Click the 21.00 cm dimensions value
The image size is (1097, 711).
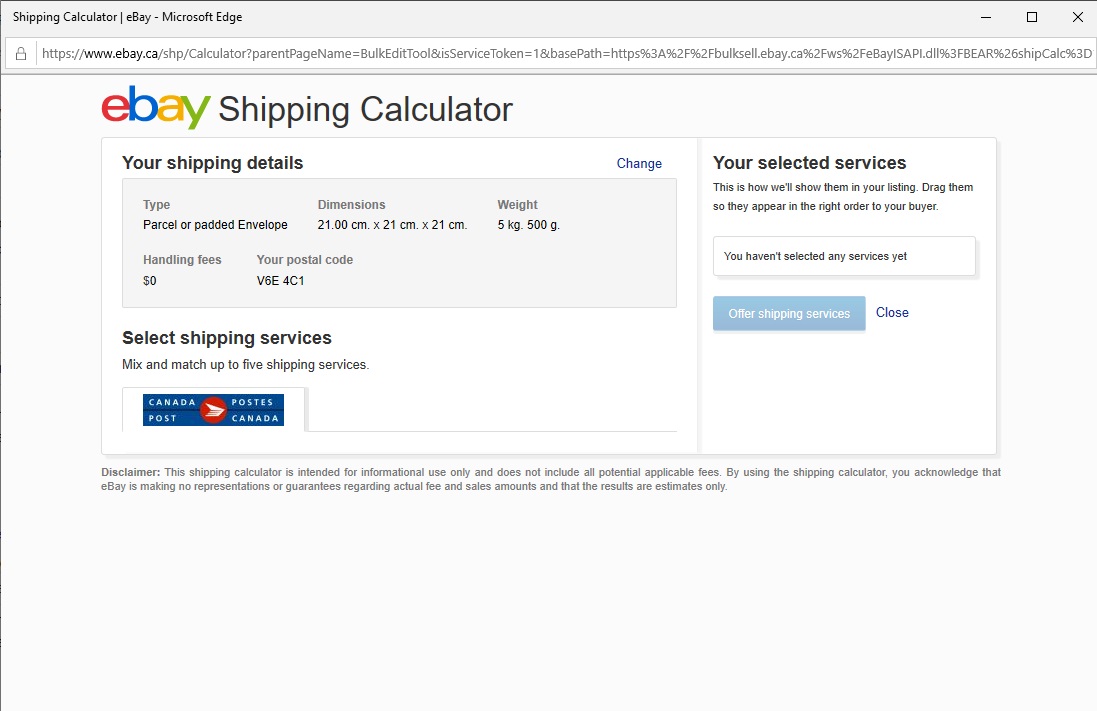coord(392,225)
